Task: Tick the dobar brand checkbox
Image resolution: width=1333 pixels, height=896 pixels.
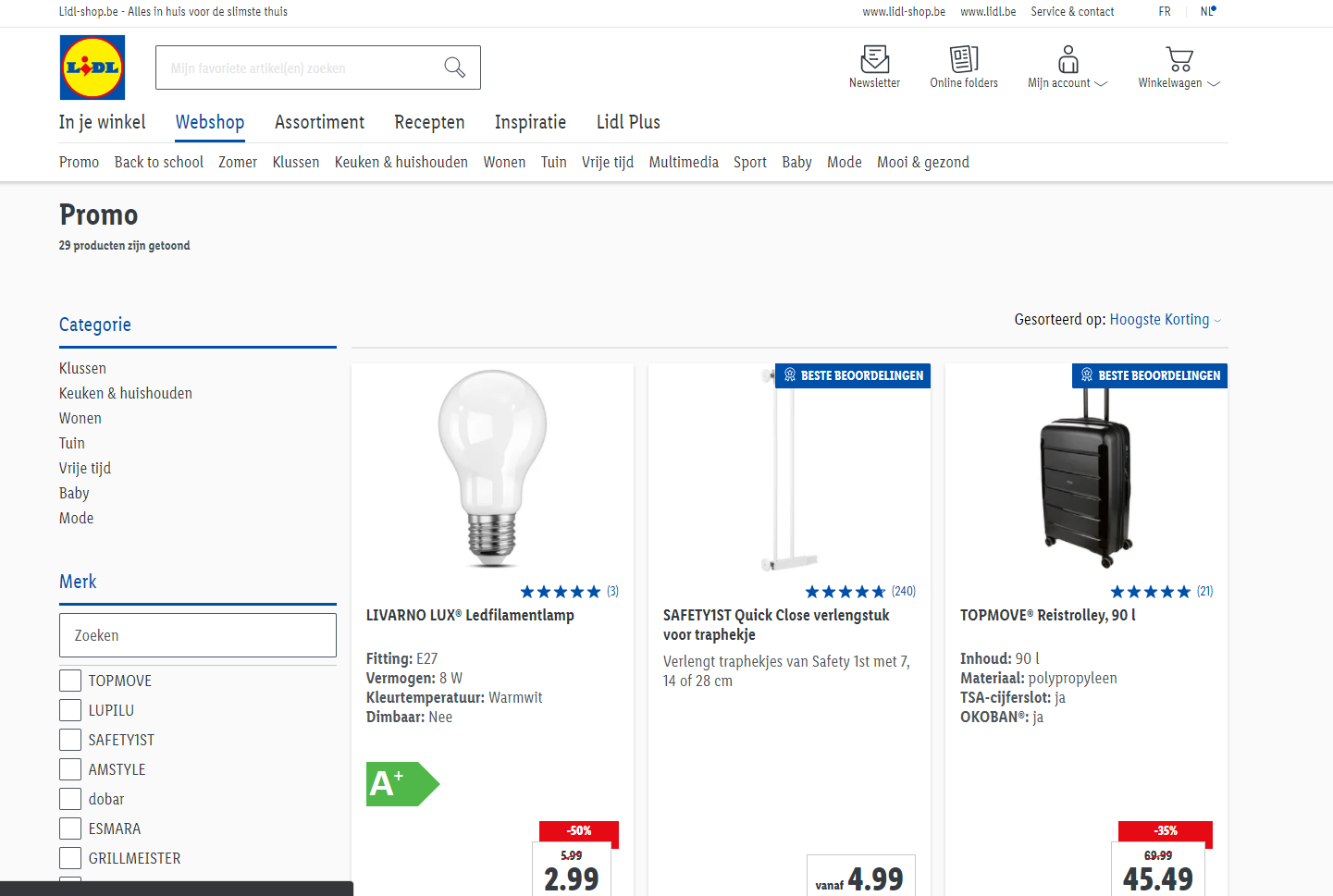Action: tap(70, 799)
